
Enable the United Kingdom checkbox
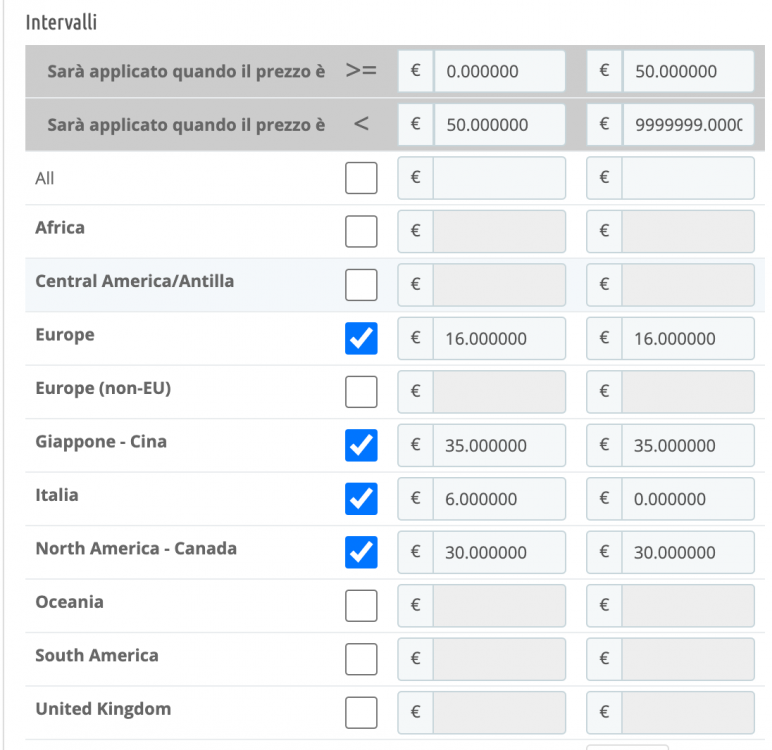361,713
